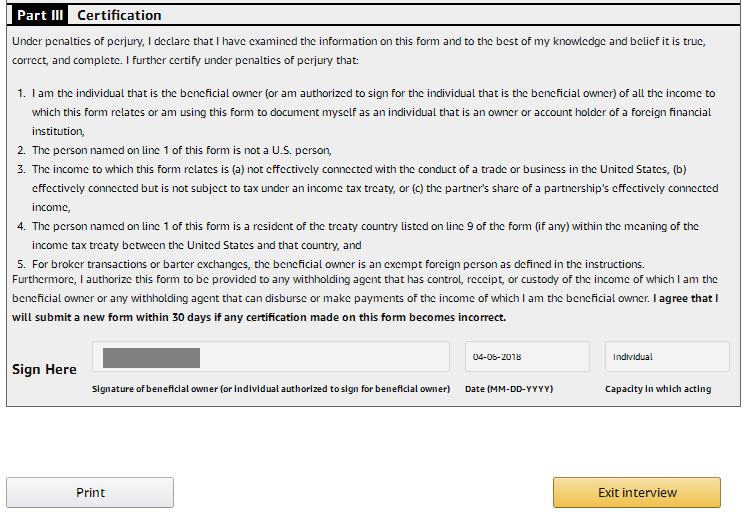
Task: Click the Signature of beneficial owner caption
Action: 270,388
